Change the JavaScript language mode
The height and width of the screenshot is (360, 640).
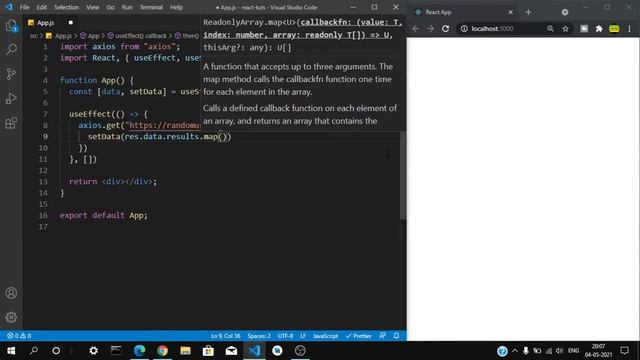tap(325, 336)
